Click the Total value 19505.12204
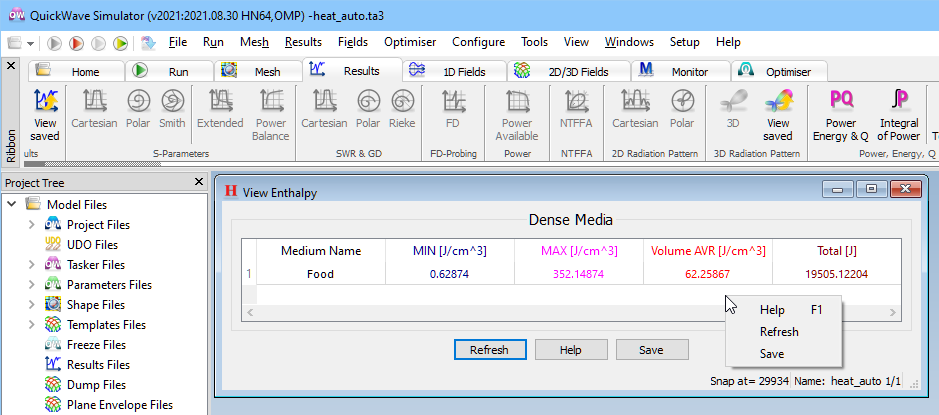The width and height of the screenshot is (939, 415). (x=837, y=274)
